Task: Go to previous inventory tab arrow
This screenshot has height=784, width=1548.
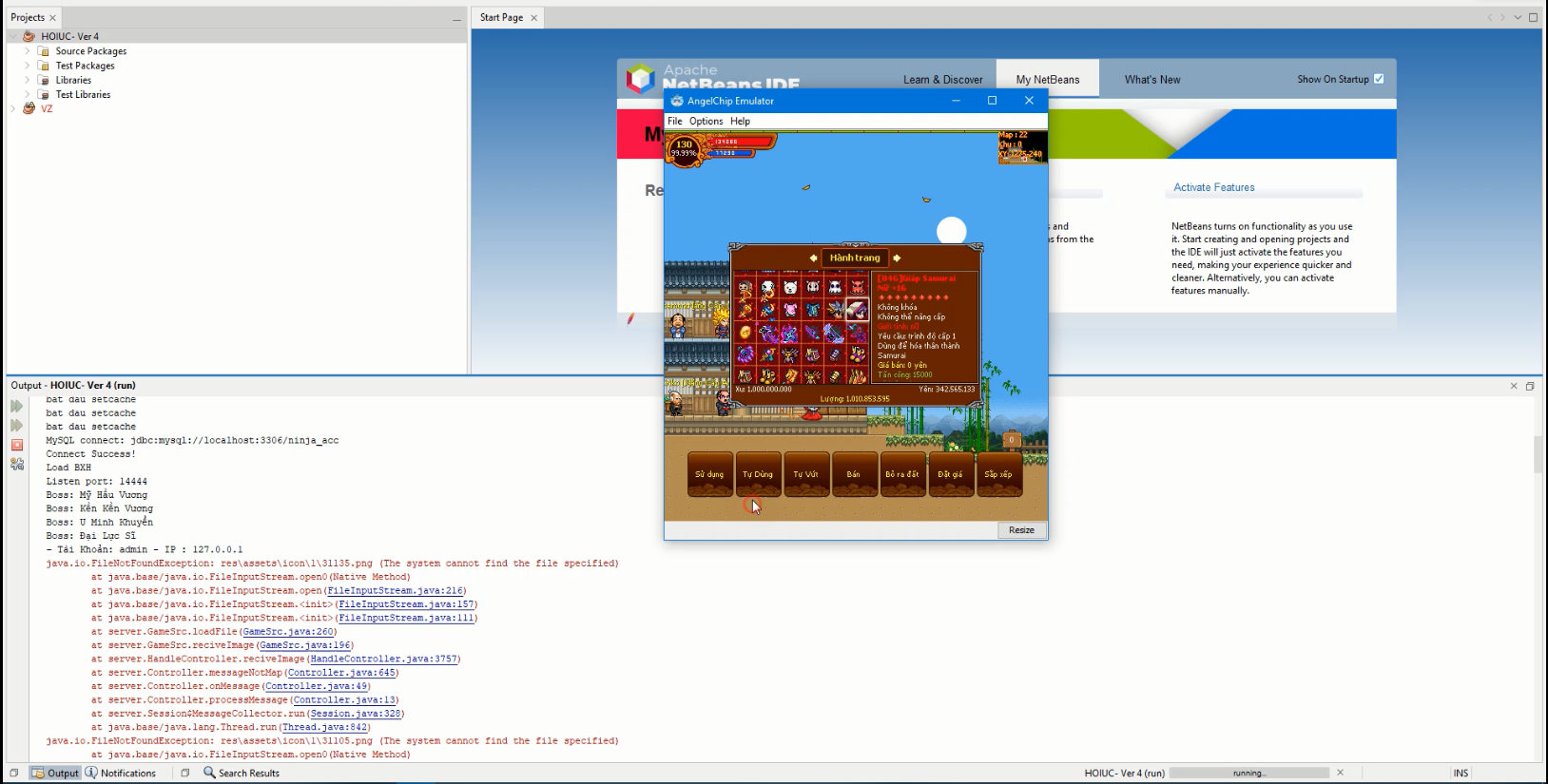Action: (813, 258)
